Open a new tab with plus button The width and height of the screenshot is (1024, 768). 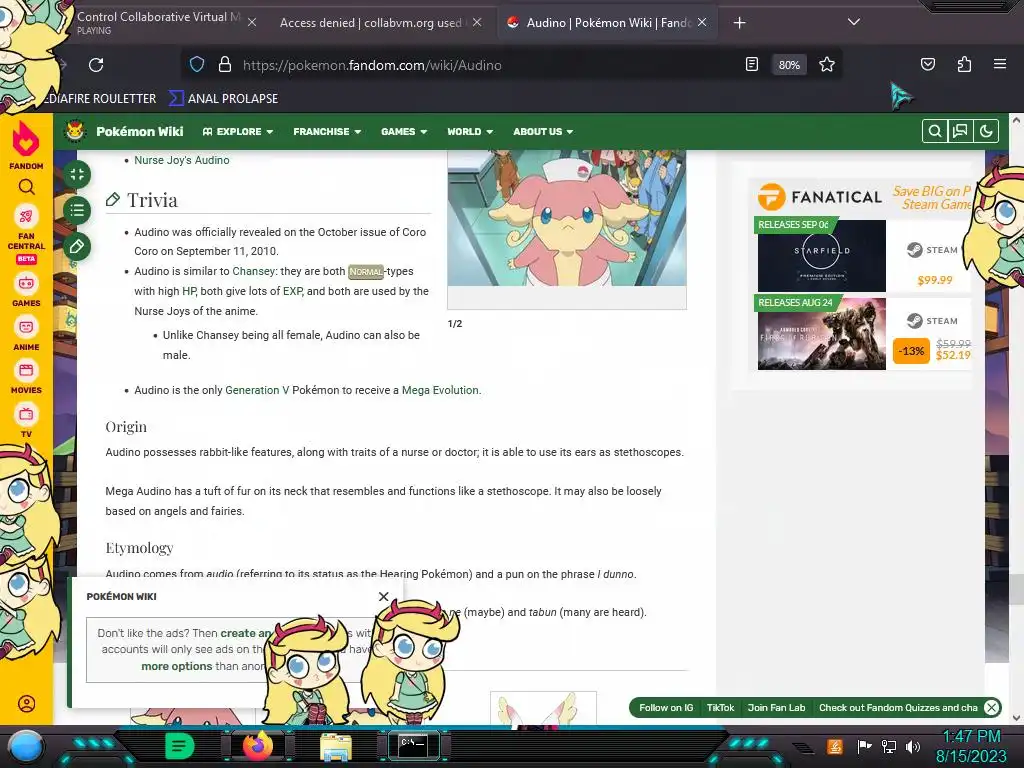coord(739,23)
